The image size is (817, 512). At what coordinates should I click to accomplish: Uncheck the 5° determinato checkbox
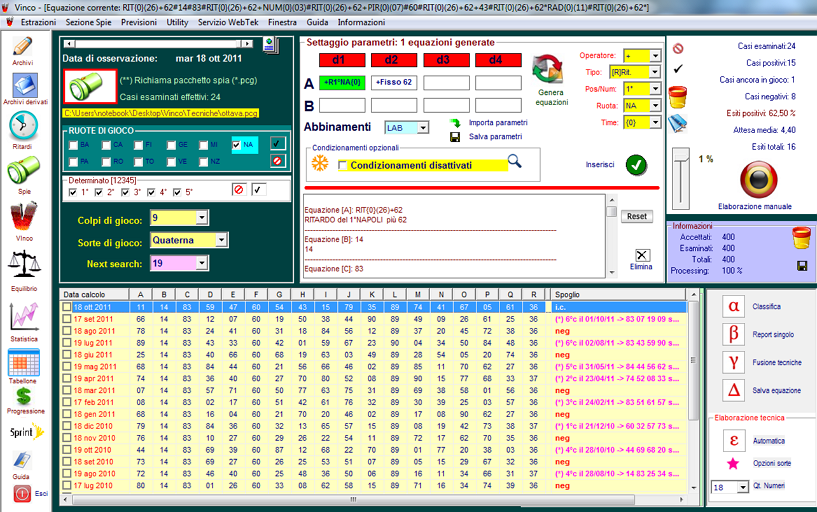click(x=177, y=192)
